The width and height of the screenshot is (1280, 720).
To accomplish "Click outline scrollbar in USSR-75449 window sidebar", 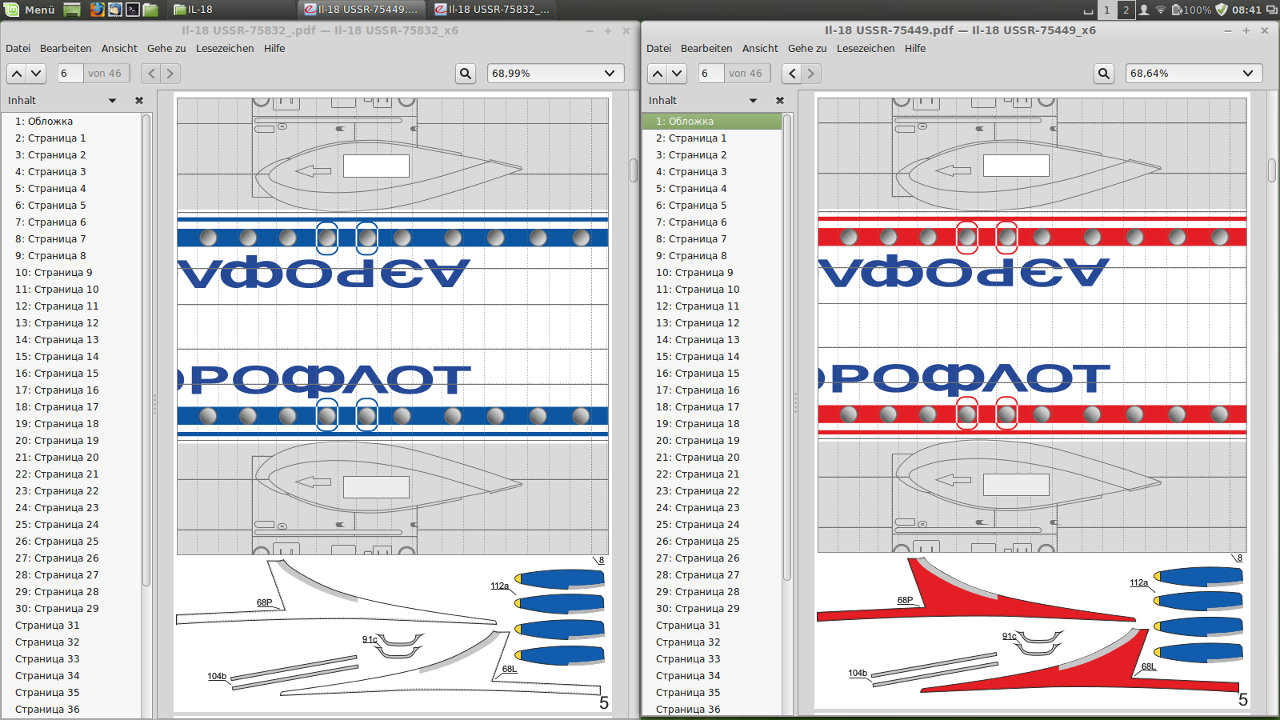I will pyautogui.click(x=786, y=348).
